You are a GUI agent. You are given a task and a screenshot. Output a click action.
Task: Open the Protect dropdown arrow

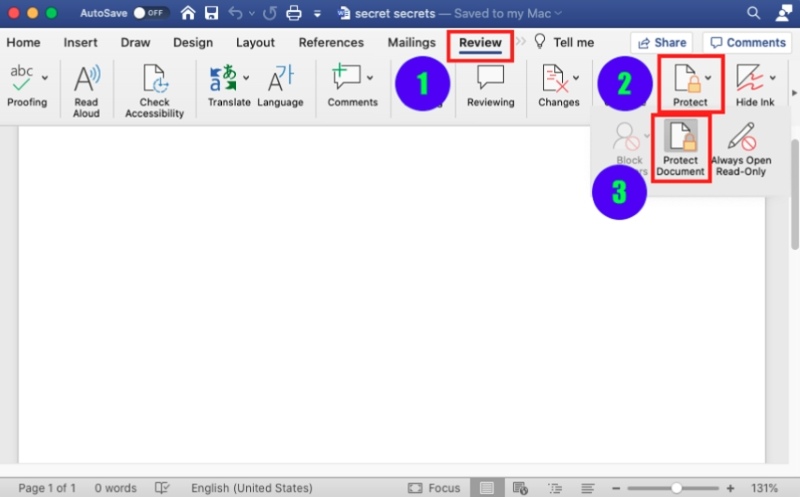708,78
